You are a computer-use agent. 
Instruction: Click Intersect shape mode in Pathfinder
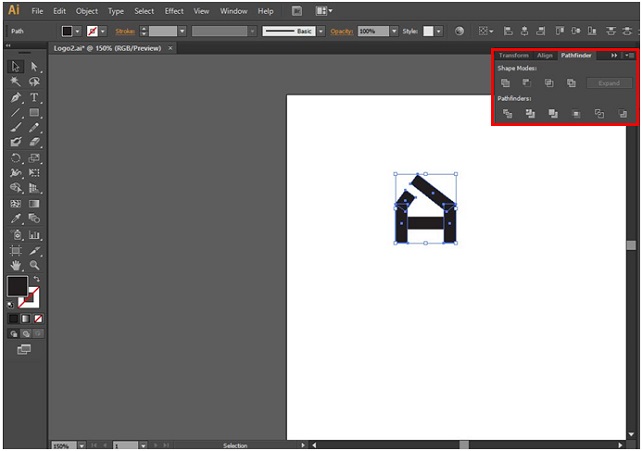(549, 83)
